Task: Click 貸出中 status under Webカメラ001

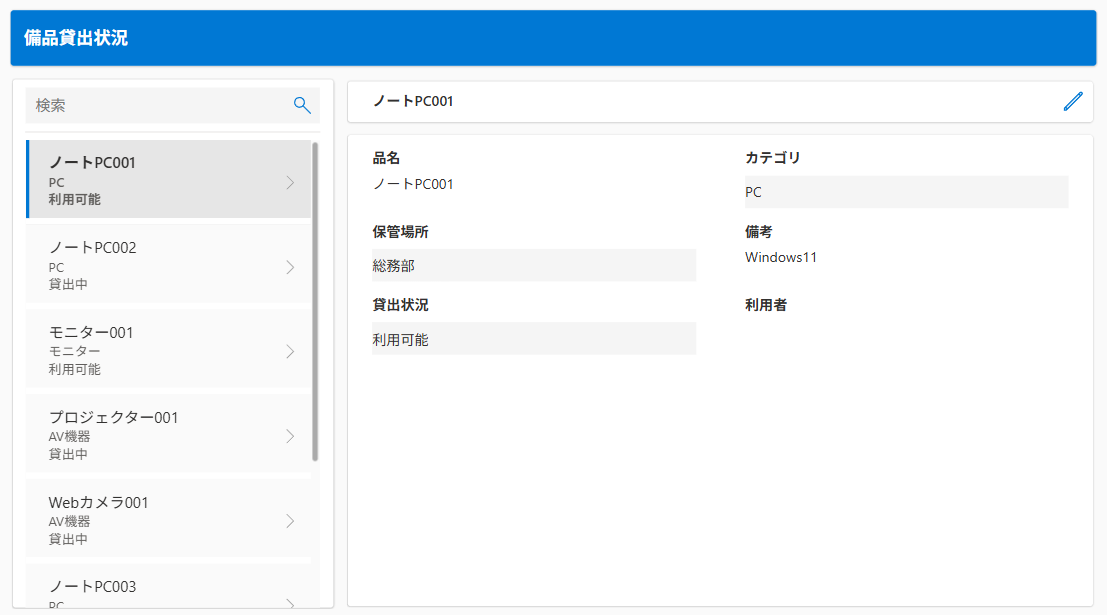Action: point(68,539)
